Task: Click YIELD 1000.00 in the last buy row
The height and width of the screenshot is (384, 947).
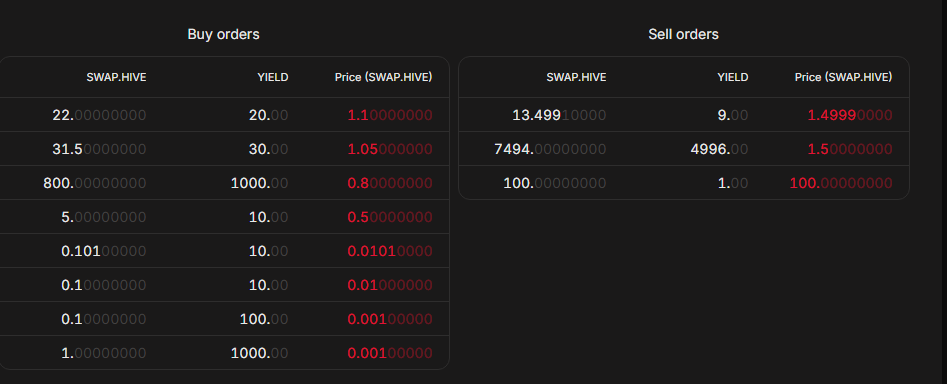Action: click(260, 353)
